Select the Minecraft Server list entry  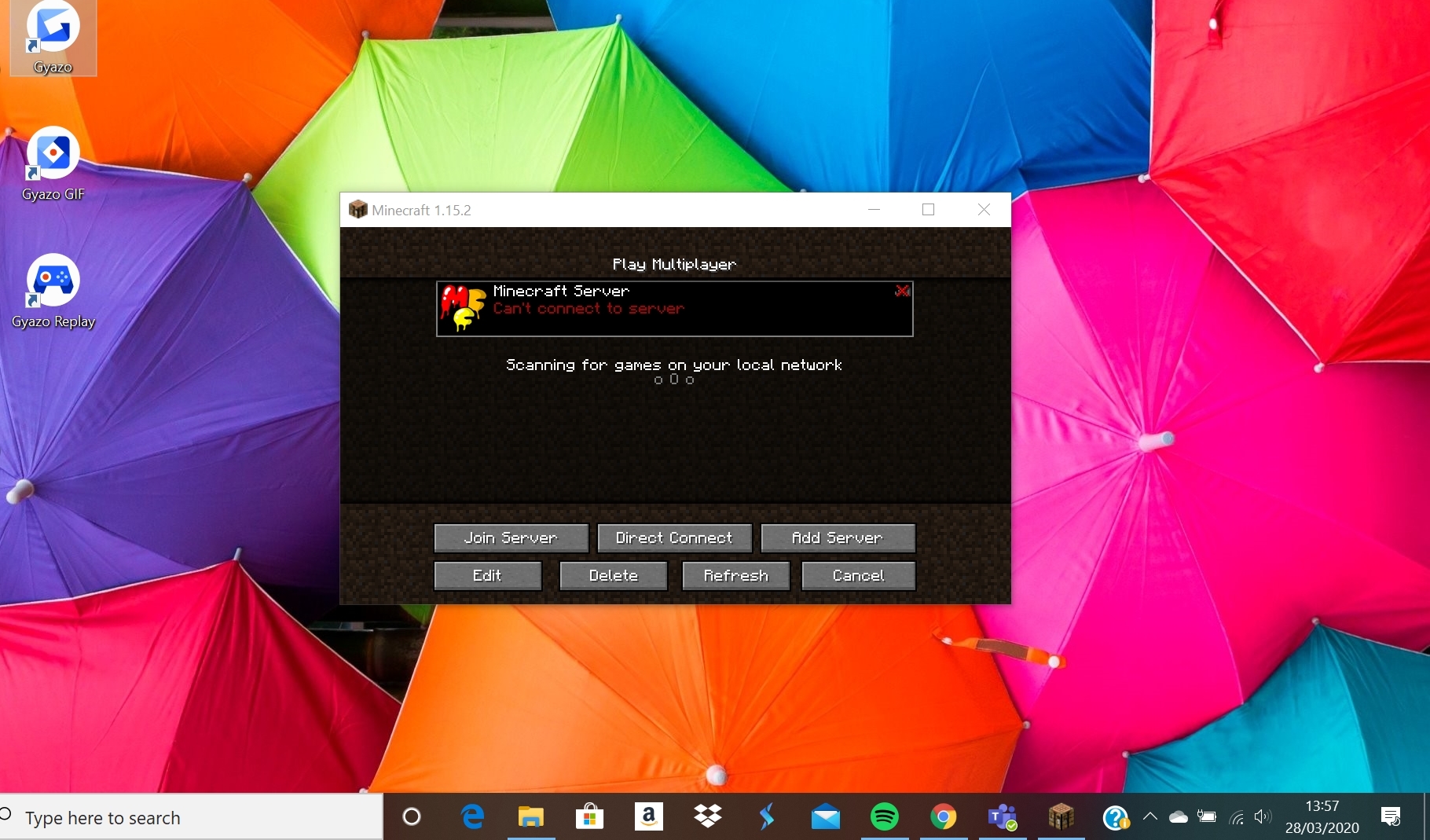[674, 309]
